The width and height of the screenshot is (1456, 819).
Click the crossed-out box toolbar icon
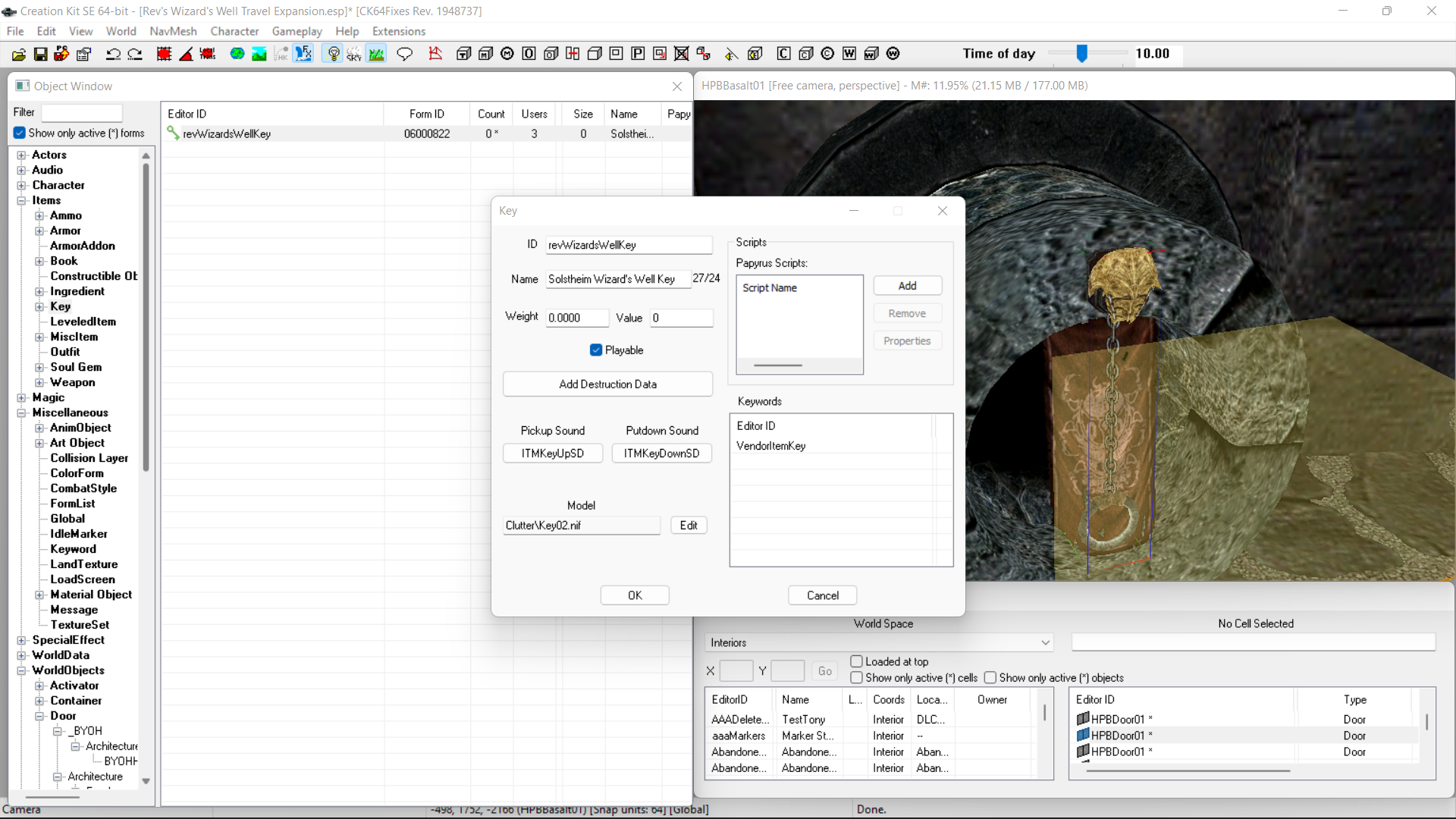[x=682, y=54]
